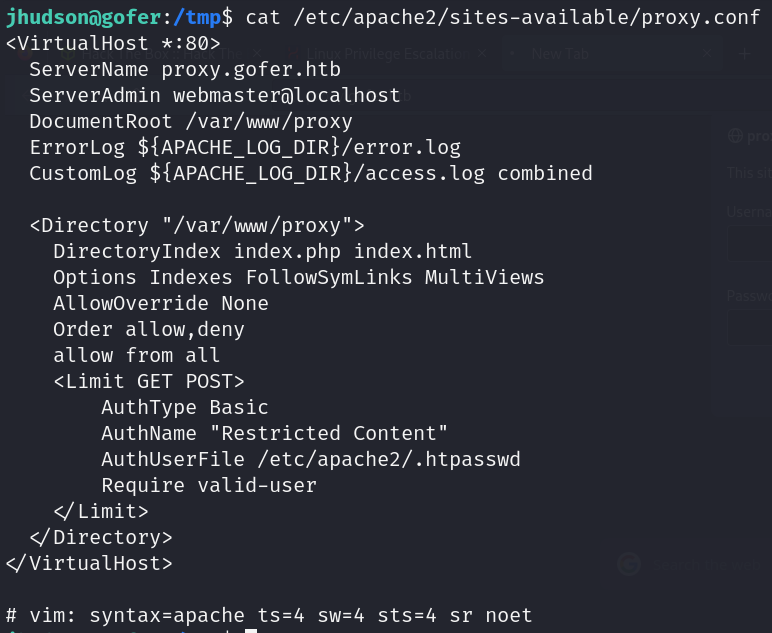Screen dimensions: 772x633
Task: Click the AuthType Basic line
Action: (x=185, y=407)
